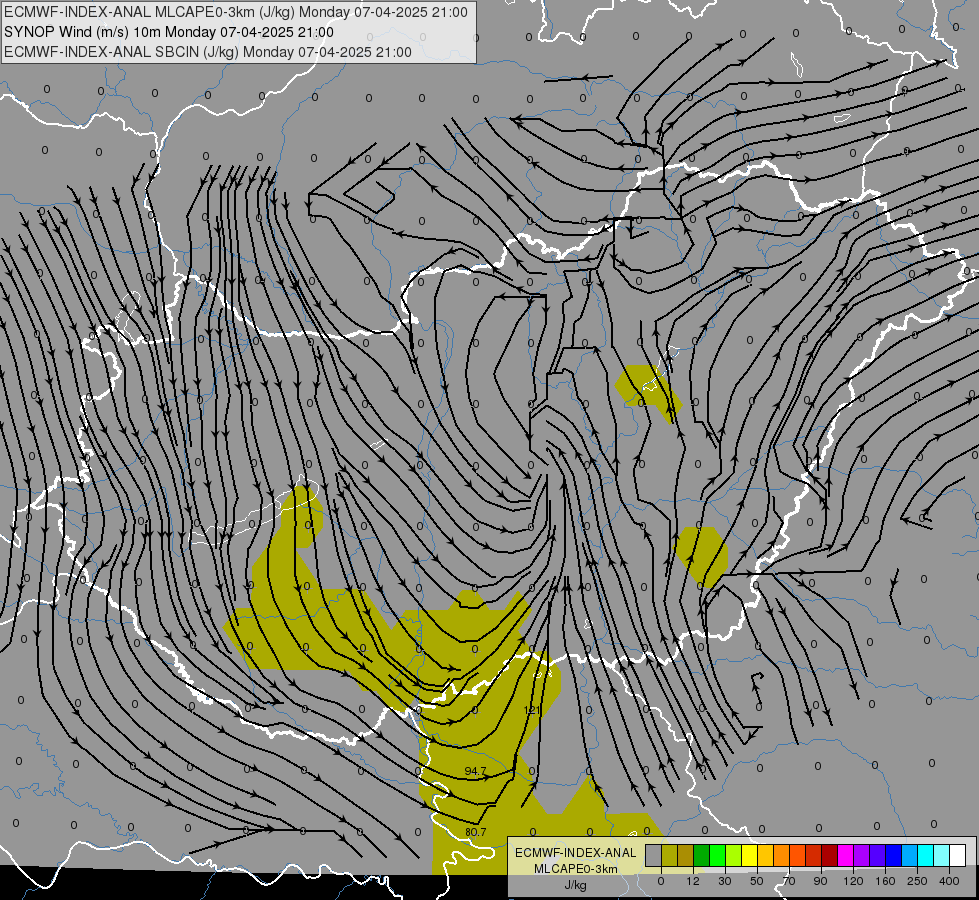Click the legend tick label 400

949,881
